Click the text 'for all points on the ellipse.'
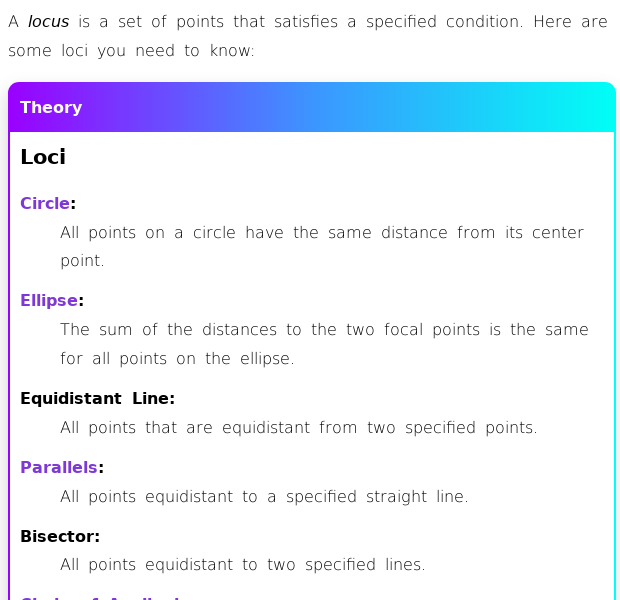 177,358
